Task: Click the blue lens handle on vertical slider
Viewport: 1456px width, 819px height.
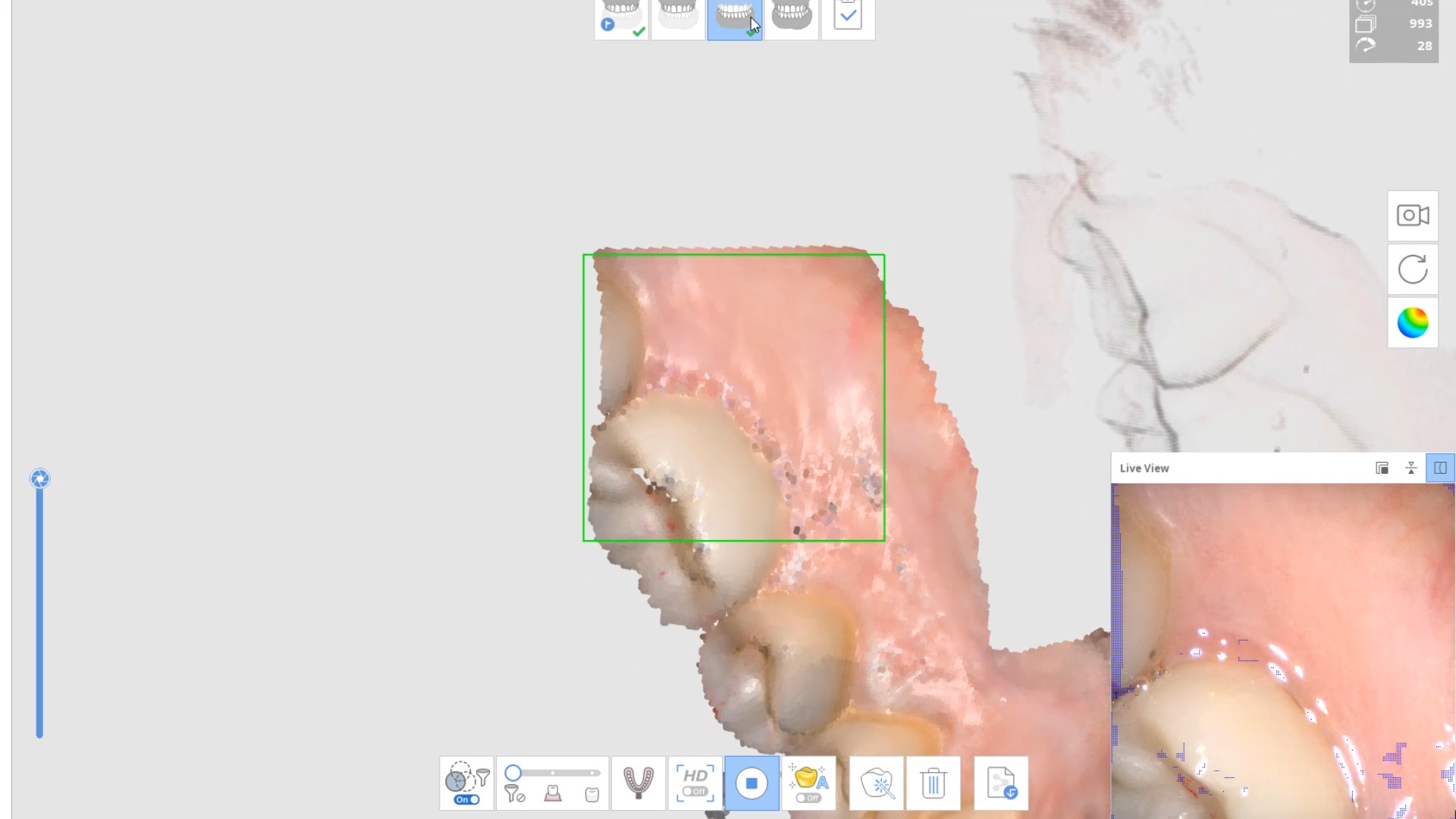Action: point(40,479)
